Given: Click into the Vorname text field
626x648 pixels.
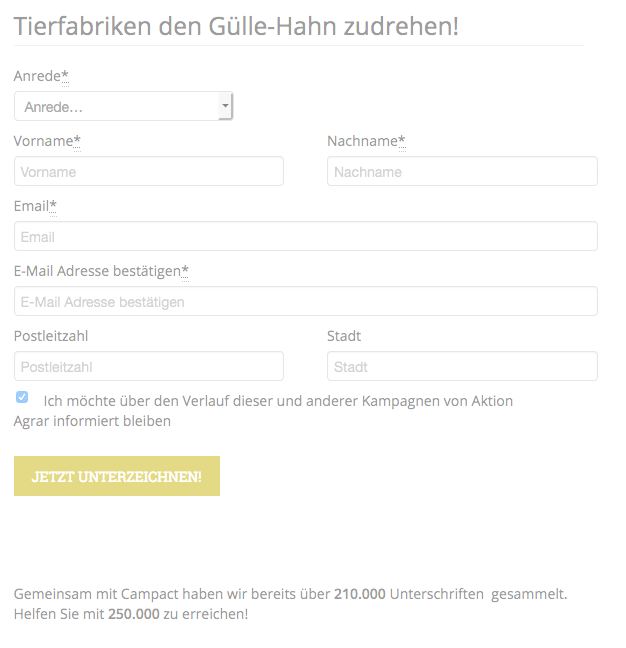Looking at the screenshot, I should (x=149, y=171).
